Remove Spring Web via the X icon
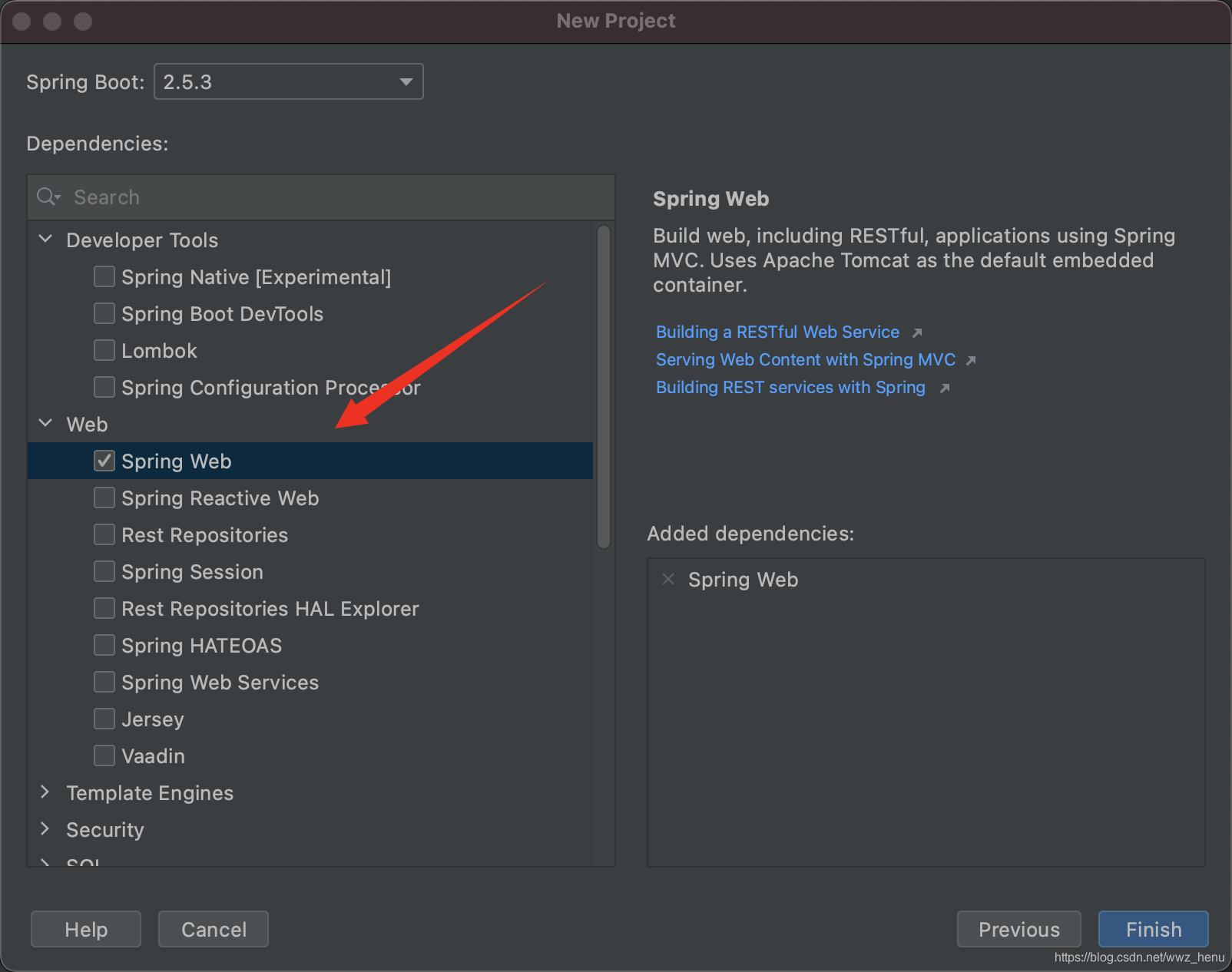 [668, 579]
